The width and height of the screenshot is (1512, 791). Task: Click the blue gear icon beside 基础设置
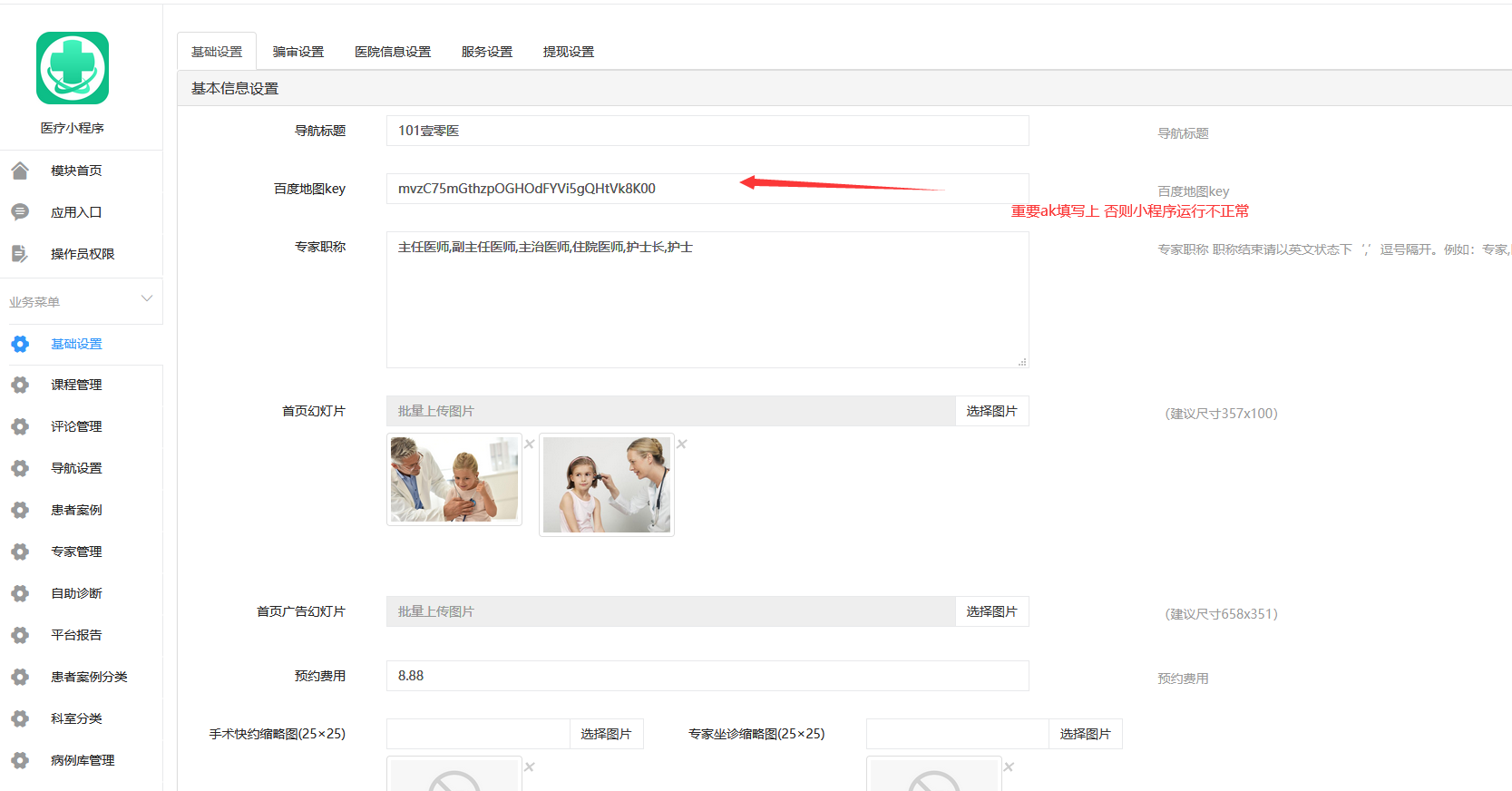pyautogui.click(x=20, y=344)
